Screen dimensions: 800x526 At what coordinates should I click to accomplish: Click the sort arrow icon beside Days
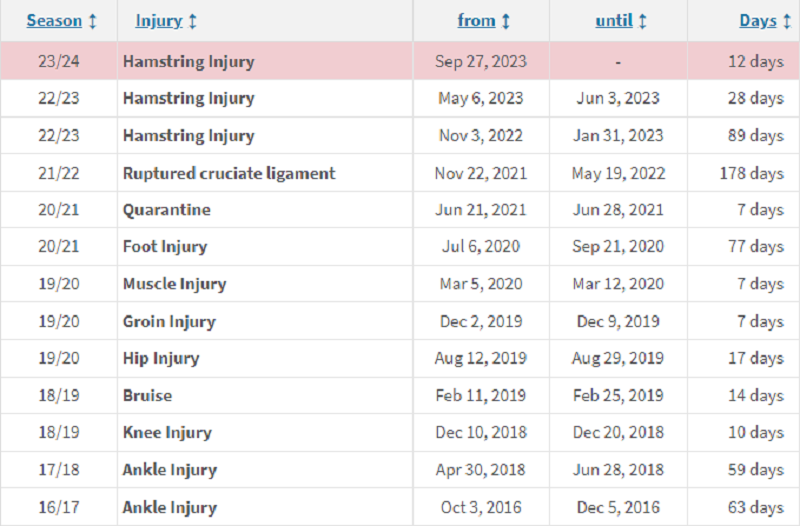787,21
